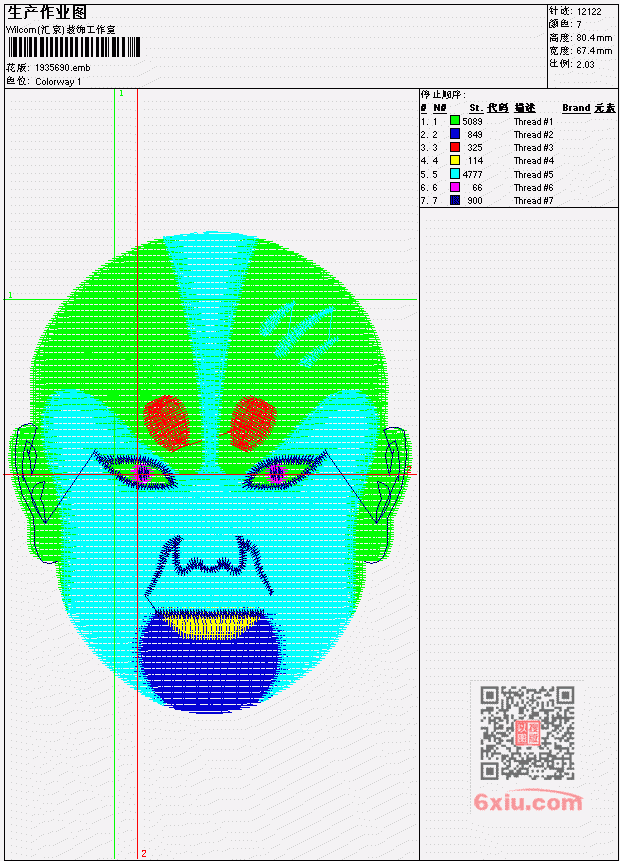Click the stitch count '5089'
Image resolution: width=620 pixels, height=861 pixels.
coord(472,121)
